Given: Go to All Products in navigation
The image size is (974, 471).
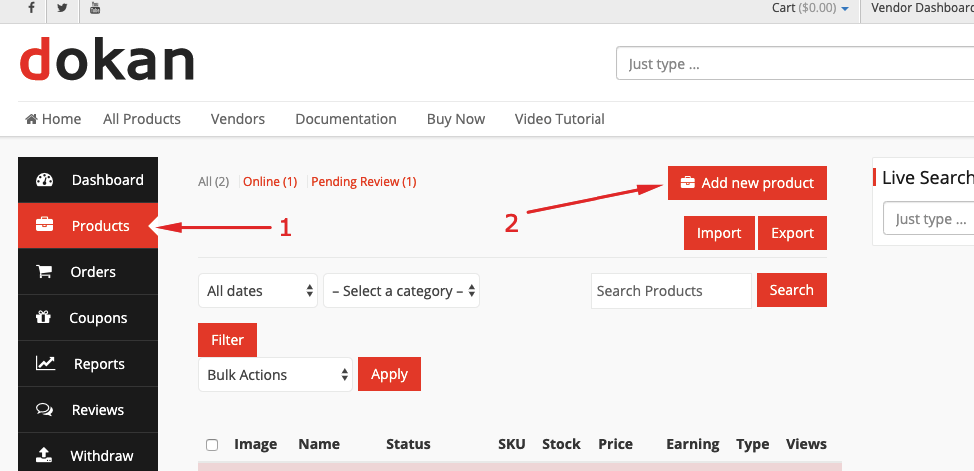Looking at the screenshot, I should [142, 119].
